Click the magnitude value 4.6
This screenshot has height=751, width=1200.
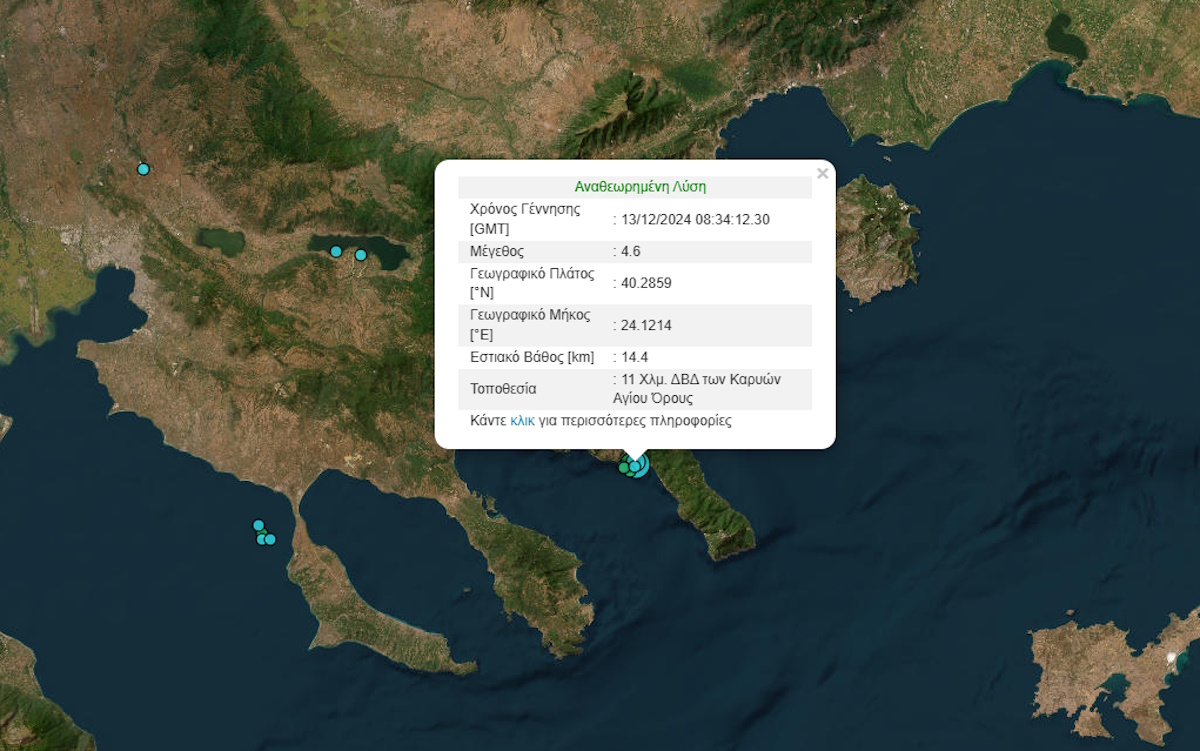point(629,251)
